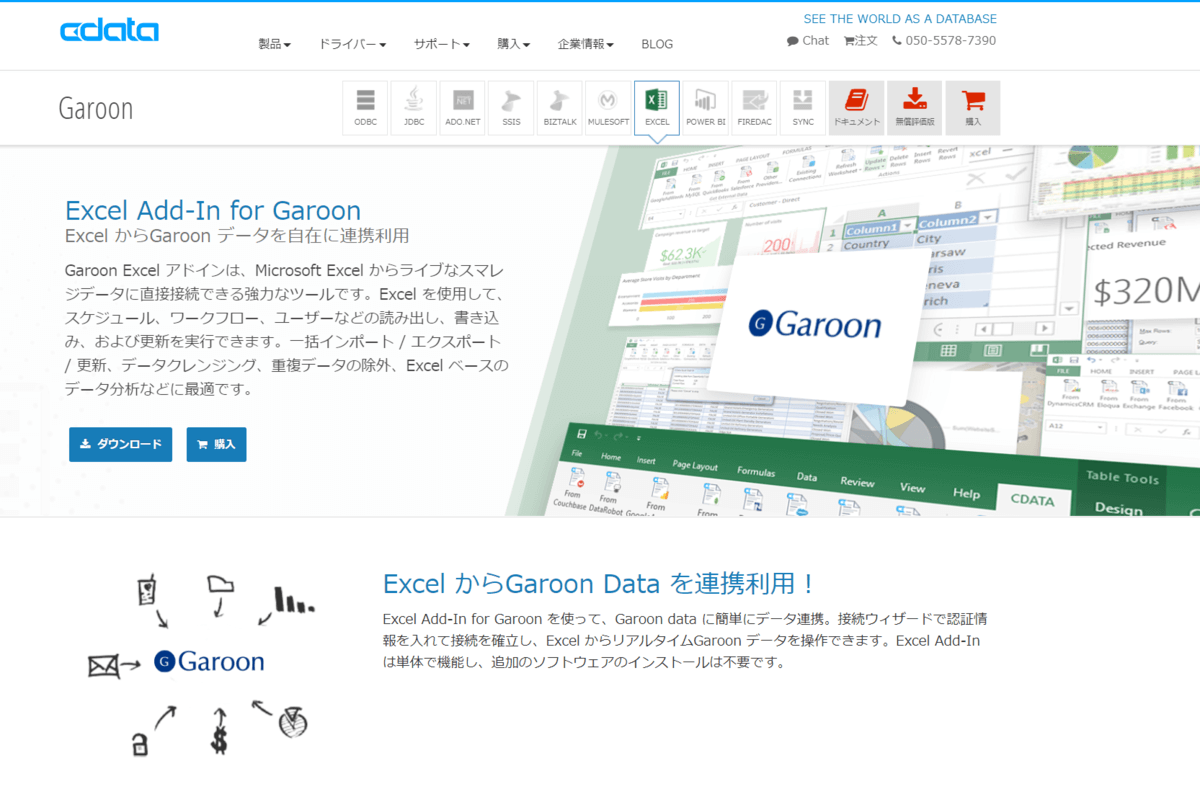Expand the ドライバー menu
This screenshot has height=802, width=1200.
(x=352, y=44)
